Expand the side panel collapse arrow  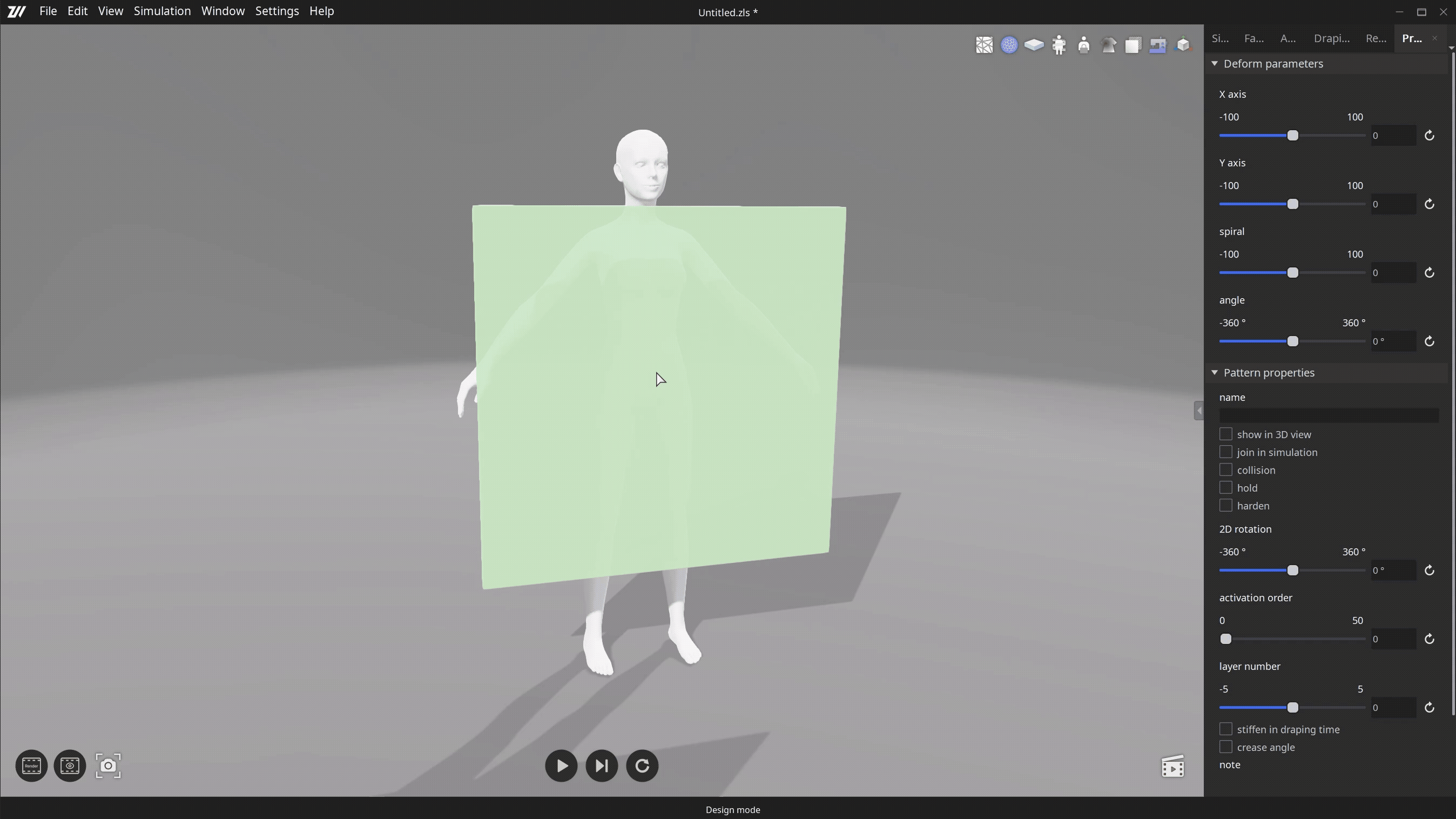point(1198,411)
